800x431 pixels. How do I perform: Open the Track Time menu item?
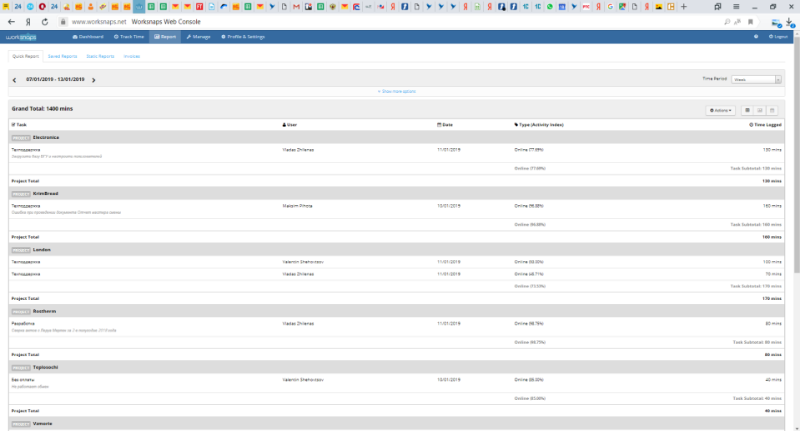point(130,36)
